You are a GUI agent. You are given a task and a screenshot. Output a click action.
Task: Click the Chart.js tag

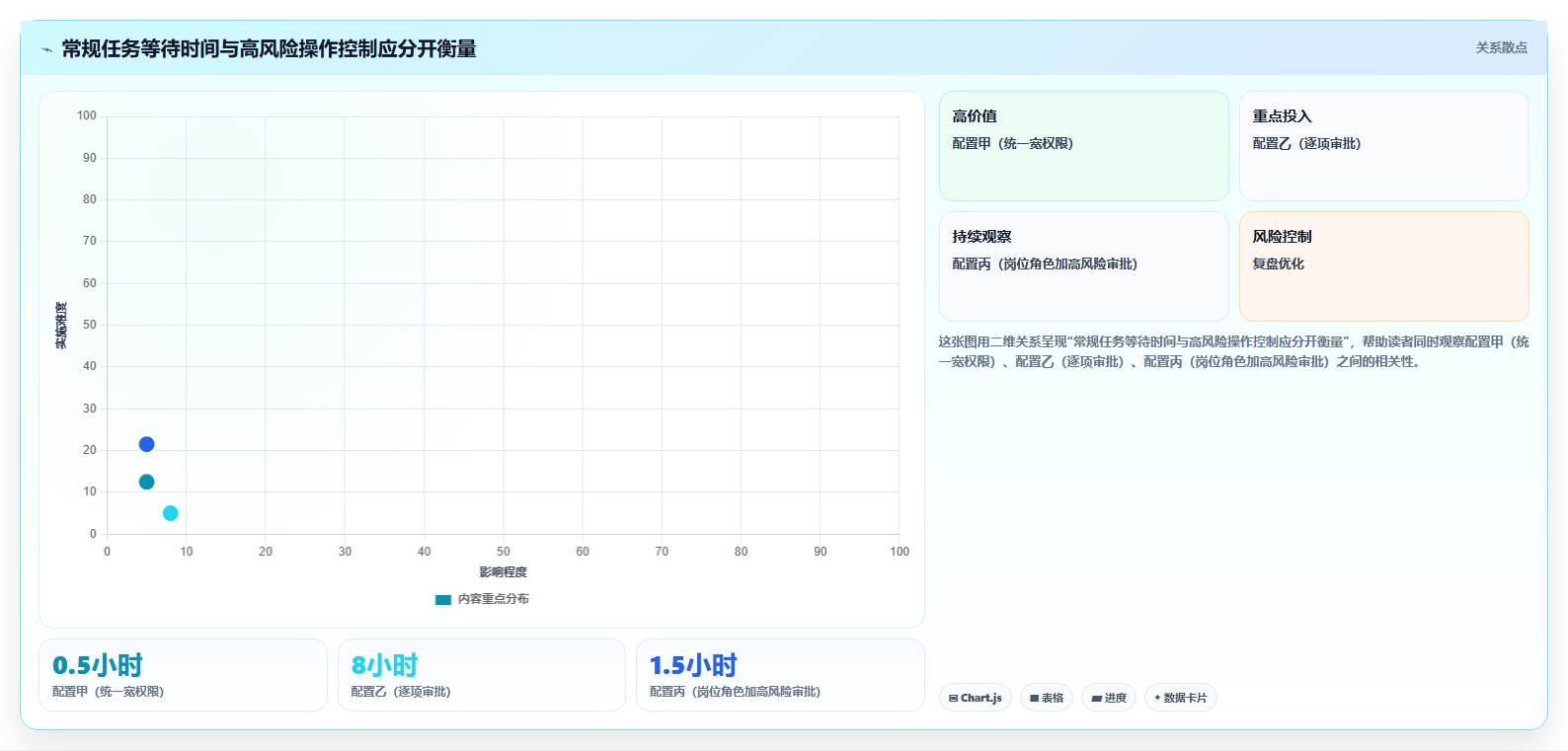[x=976, y=698]
